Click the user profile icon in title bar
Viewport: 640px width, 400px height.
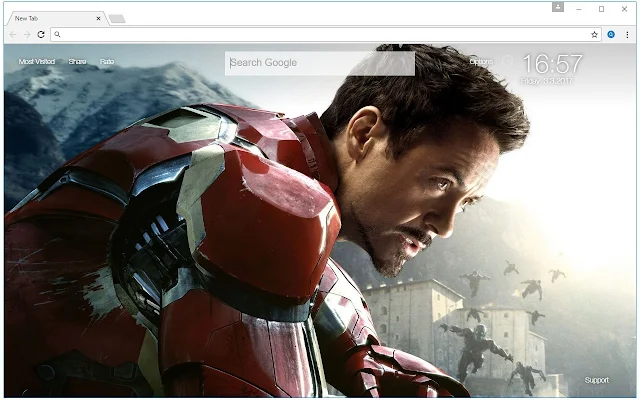558,7
